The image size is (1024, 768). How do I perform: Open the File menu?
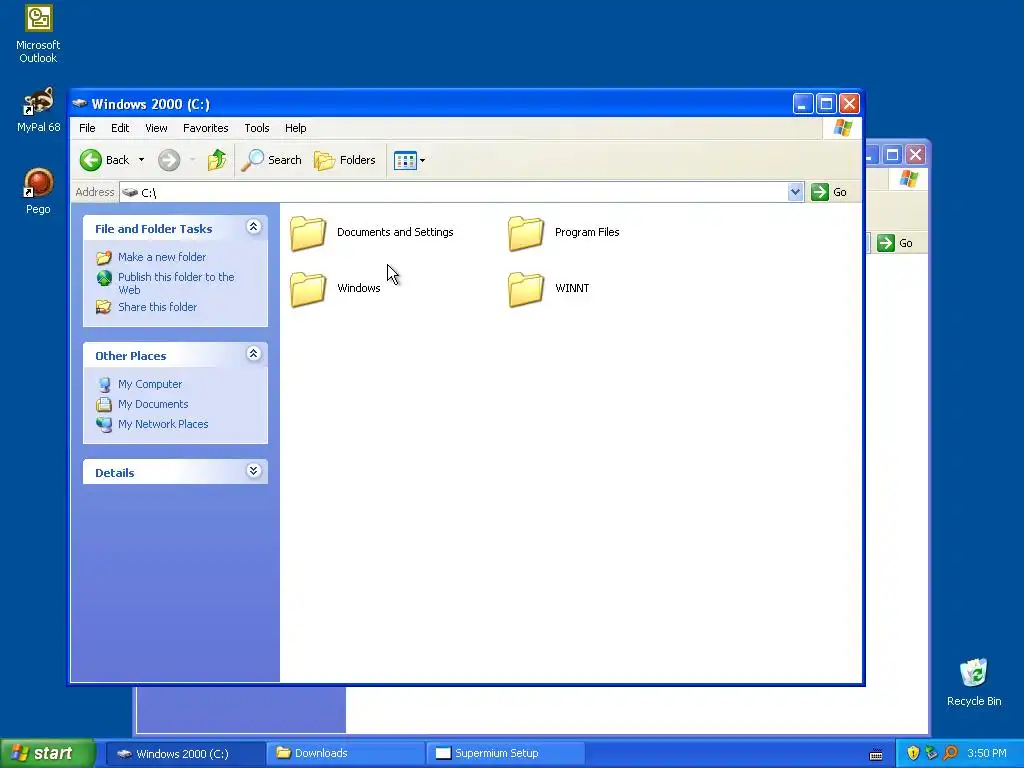click(87, 128)
